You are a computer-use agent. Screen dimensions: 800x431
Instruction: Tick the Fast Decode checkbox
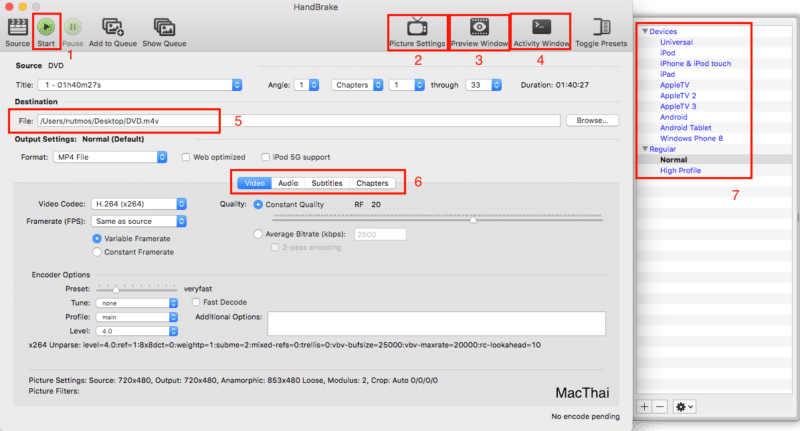click(196, 302)
